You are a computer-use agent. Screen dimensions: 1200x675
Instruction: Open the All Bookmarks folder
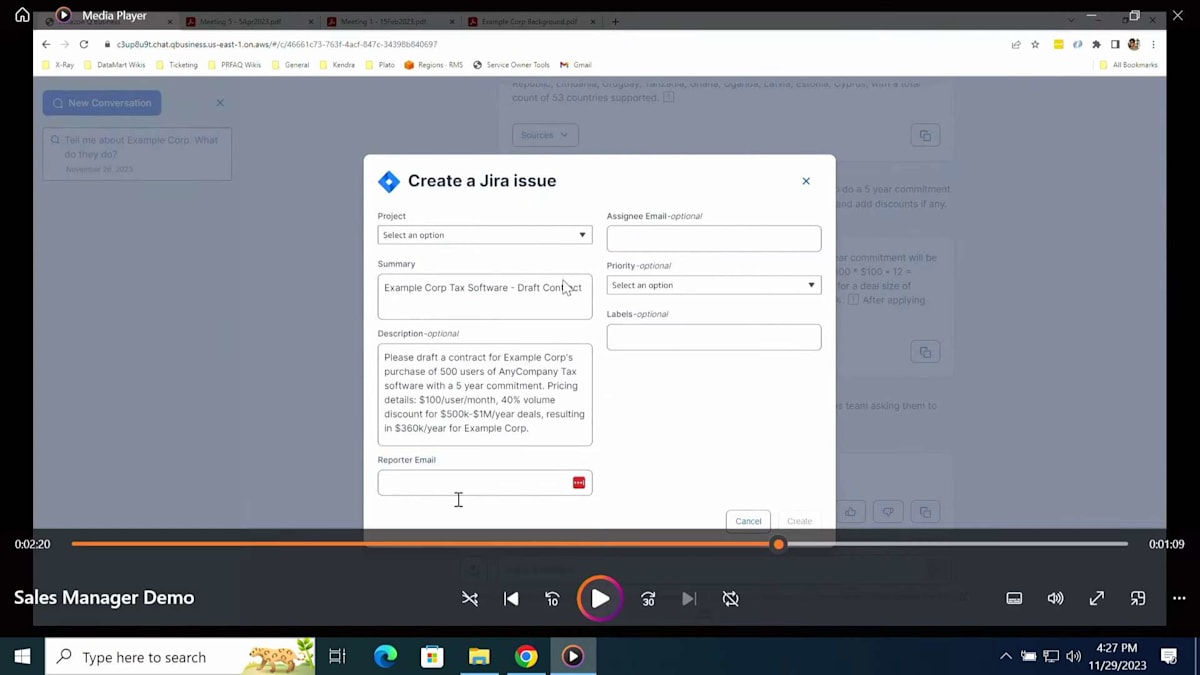[x=1128, y=65]
